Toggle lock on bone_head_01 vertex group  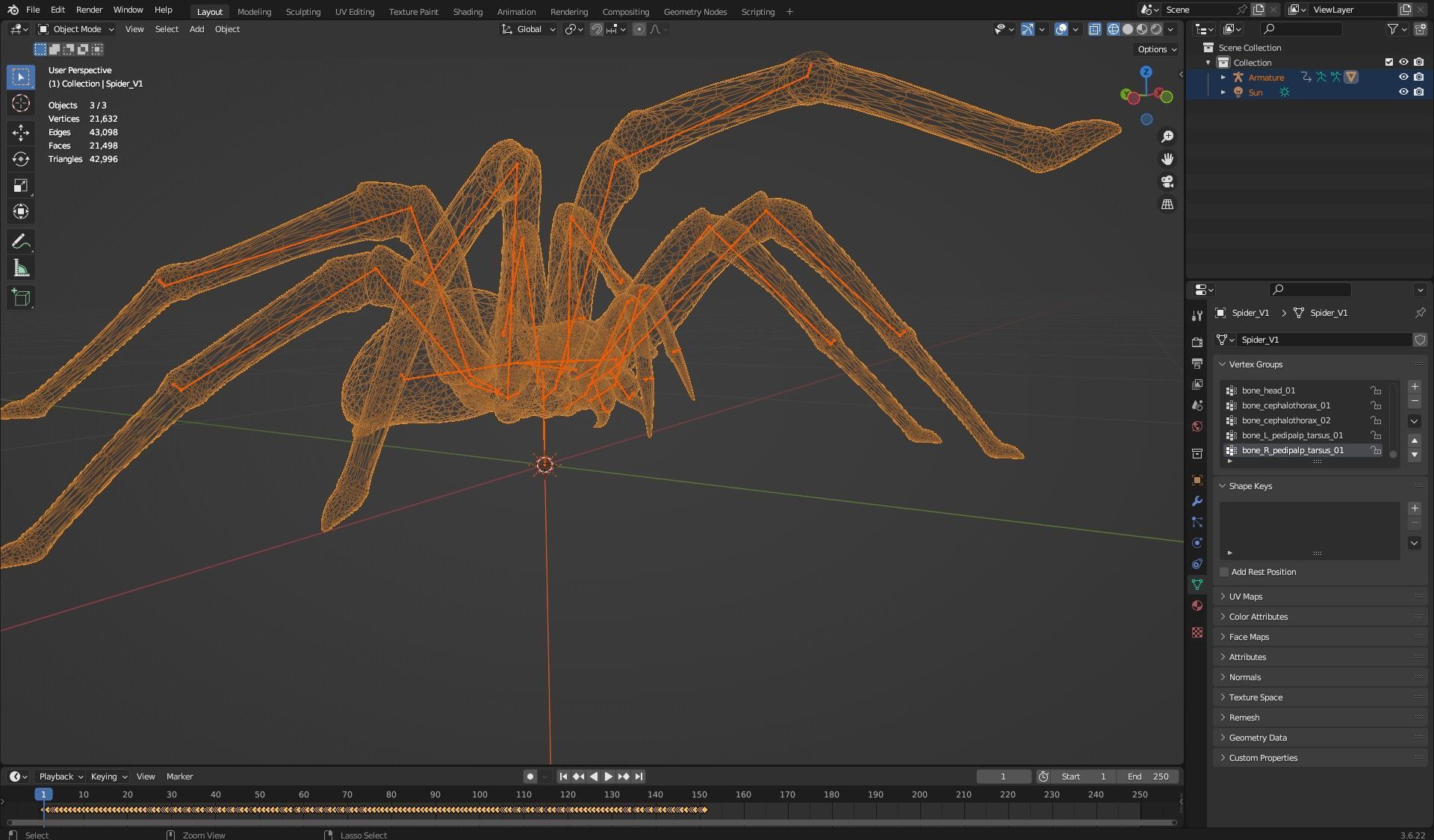pyautogui.click(x=1376, y=391)
